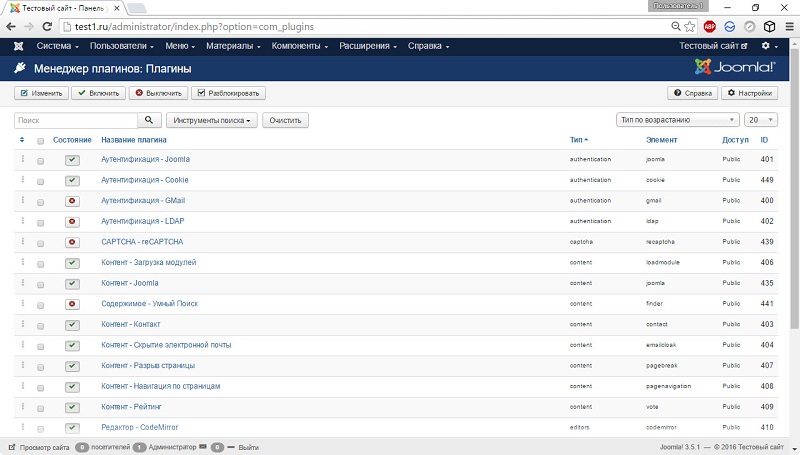
Task: Select the Аутентификация - GMail row checkbox
Action: 40,203
